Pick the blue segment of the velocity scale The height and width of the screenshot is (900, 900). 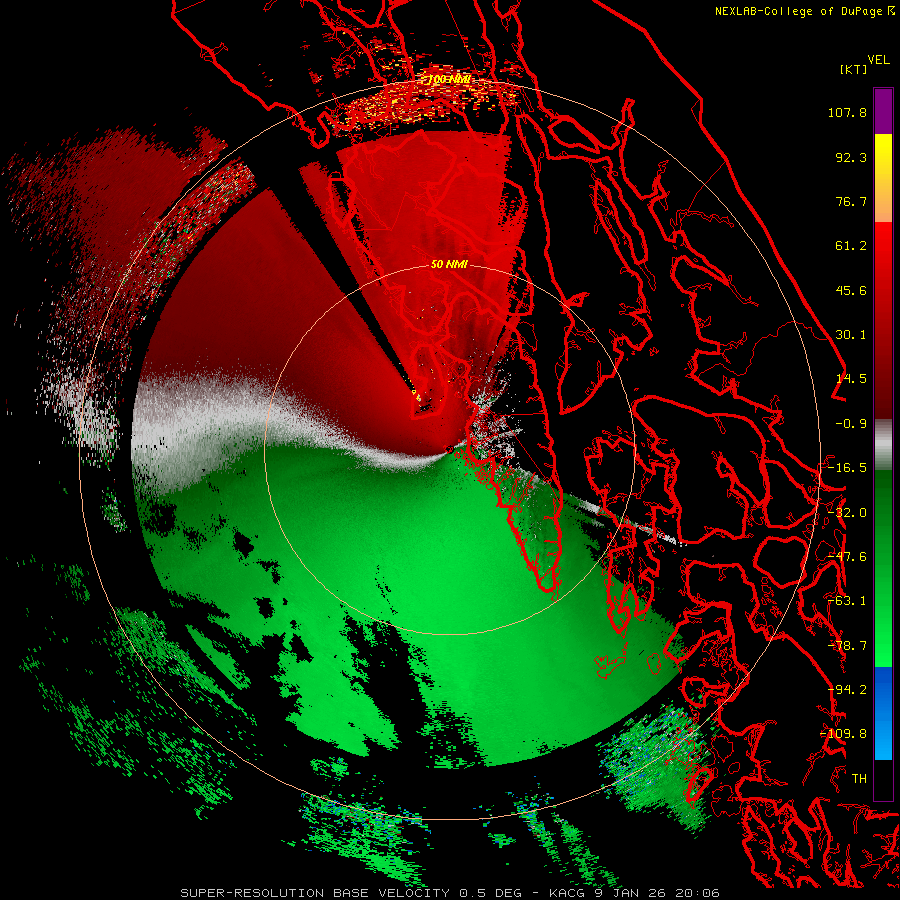pyautogui.click(x=883, y=713)
